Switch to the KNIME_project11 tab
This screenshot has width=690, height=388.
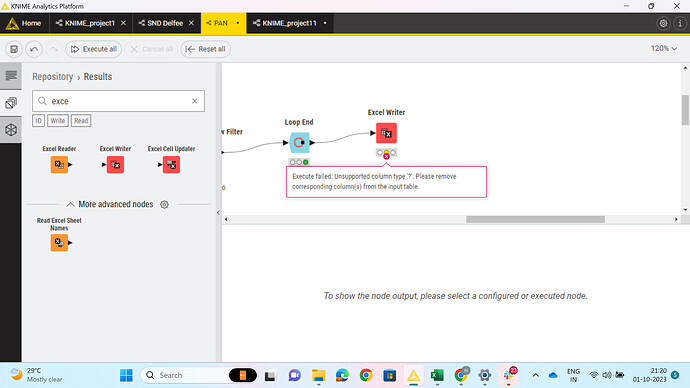[289, 23]
